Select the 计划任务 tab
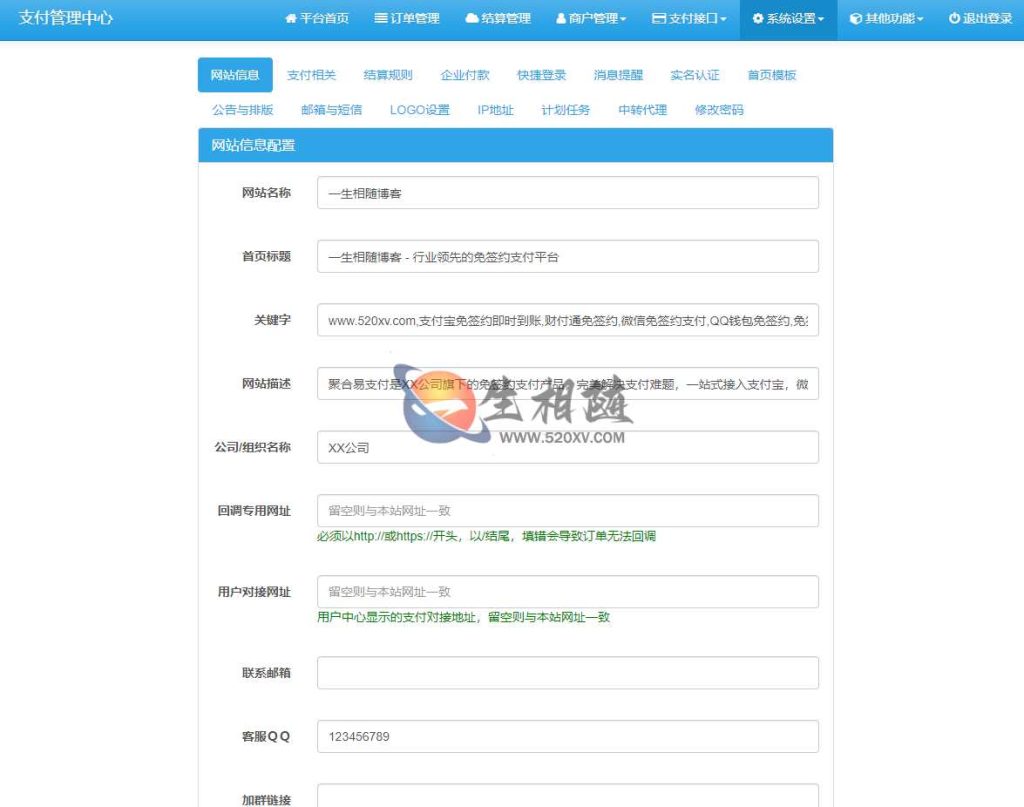Image resolution: width=1024 pixels, height=807 pixels. point(567,110)
